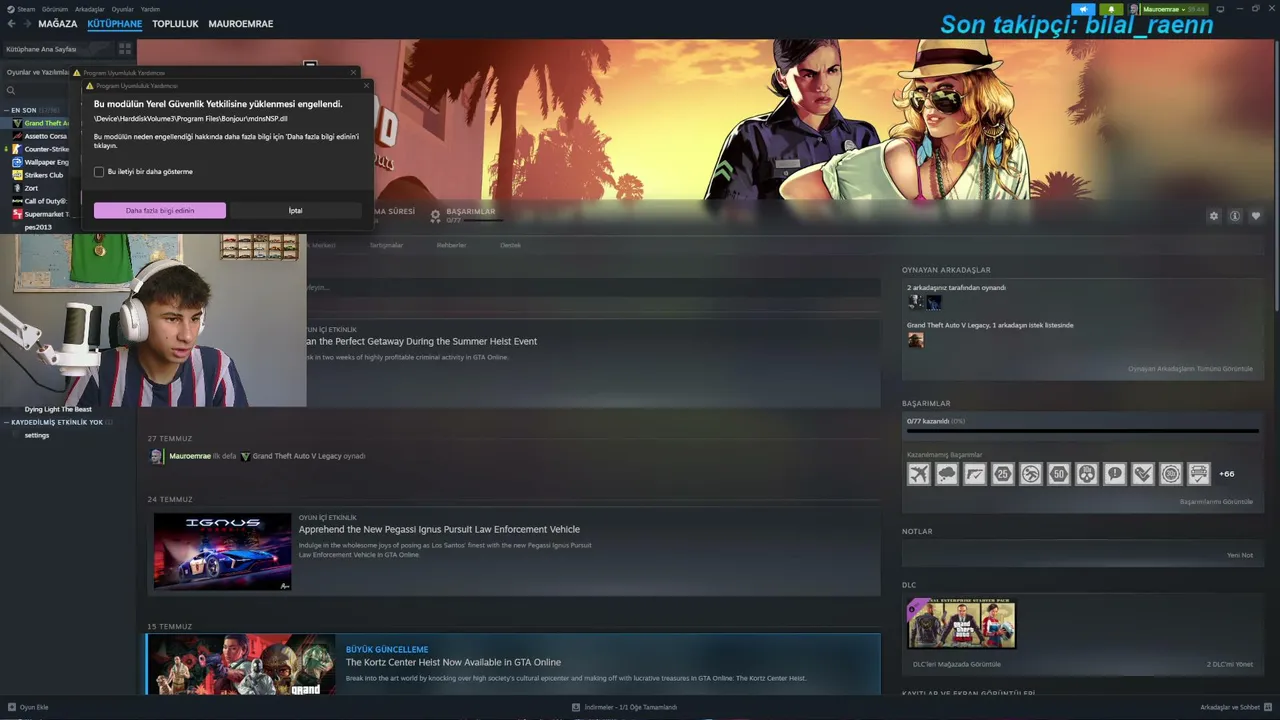This screenshot has width=1280, height=720.
Task: Switch to Big Picture mode icon
Action: pyautogui.click(x=1220, y=9)
